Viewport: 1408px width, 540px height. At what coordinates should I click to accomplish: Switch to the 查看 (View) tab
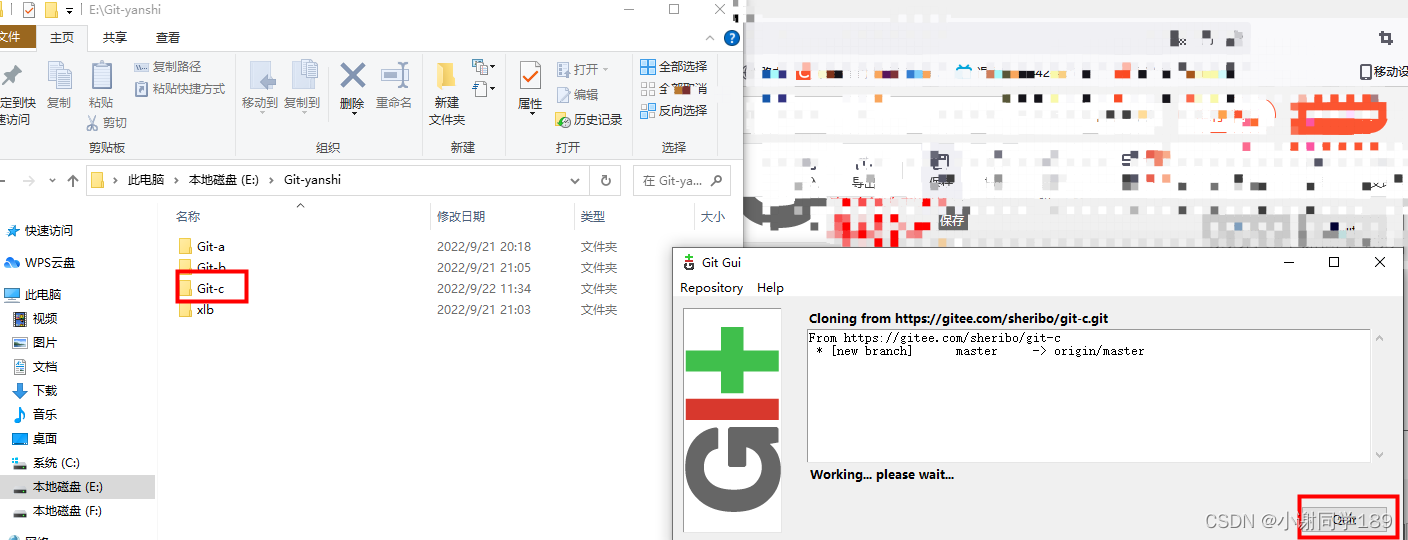(168, 37)
